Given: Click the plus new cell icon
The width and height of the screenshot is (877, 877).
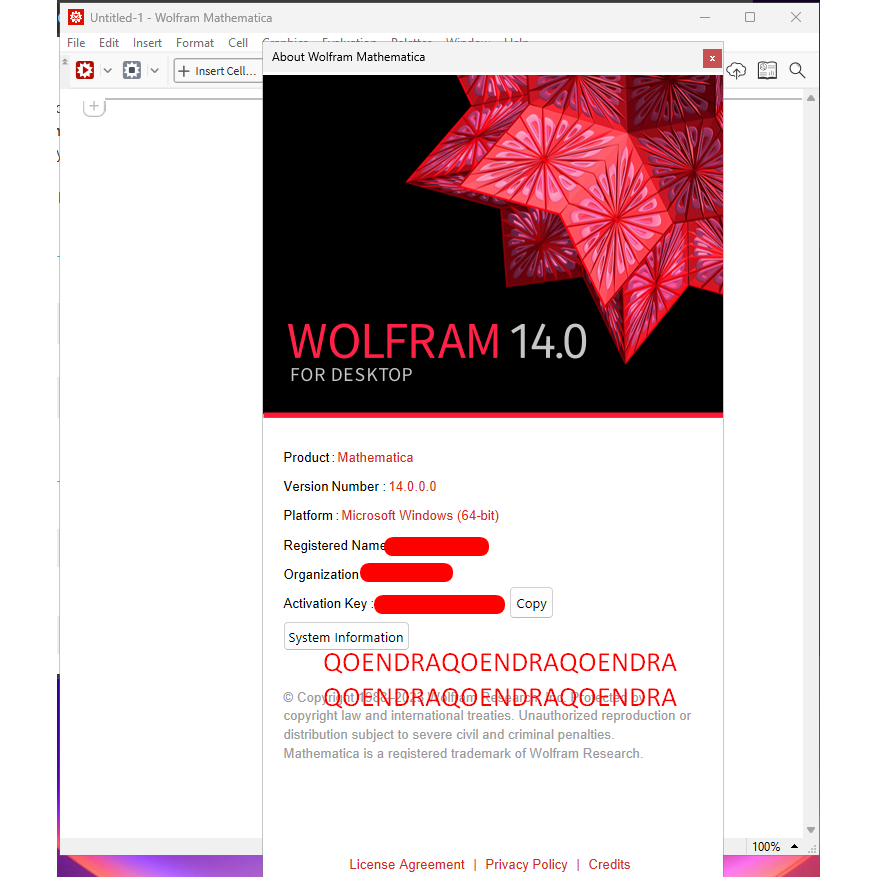Looking at the screenshot, I should (94, 106).
